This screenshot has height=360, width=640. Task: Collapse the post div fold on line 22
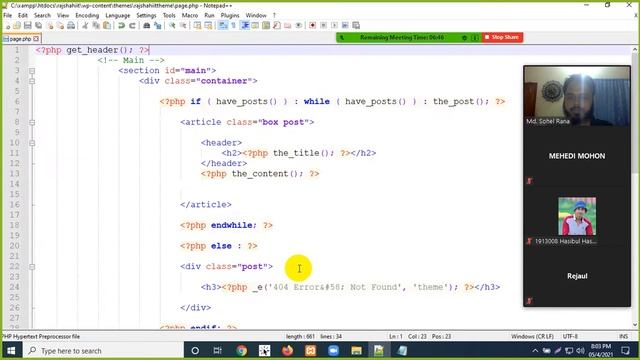(x=32, y=267)
